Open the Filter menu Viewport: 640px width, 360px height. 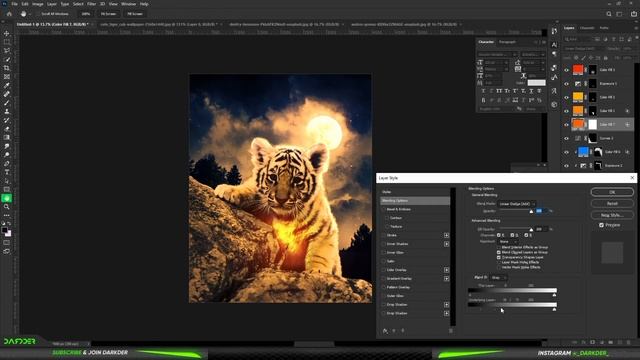91,4
